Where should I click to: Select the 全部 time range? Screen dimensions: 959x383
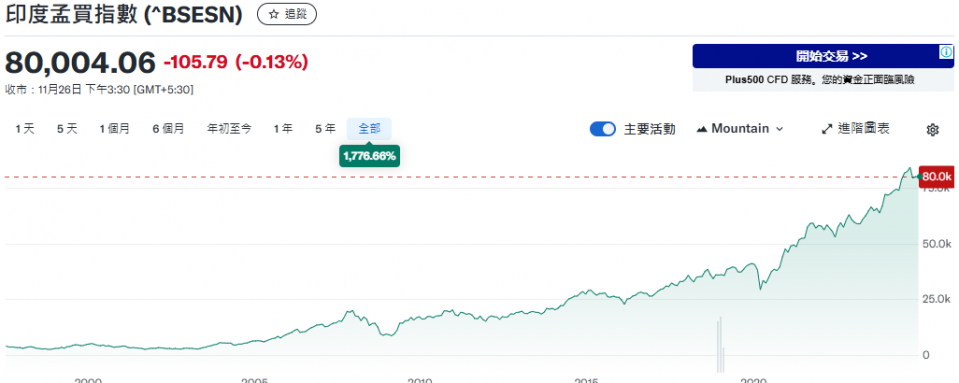(x=369, y=129)
